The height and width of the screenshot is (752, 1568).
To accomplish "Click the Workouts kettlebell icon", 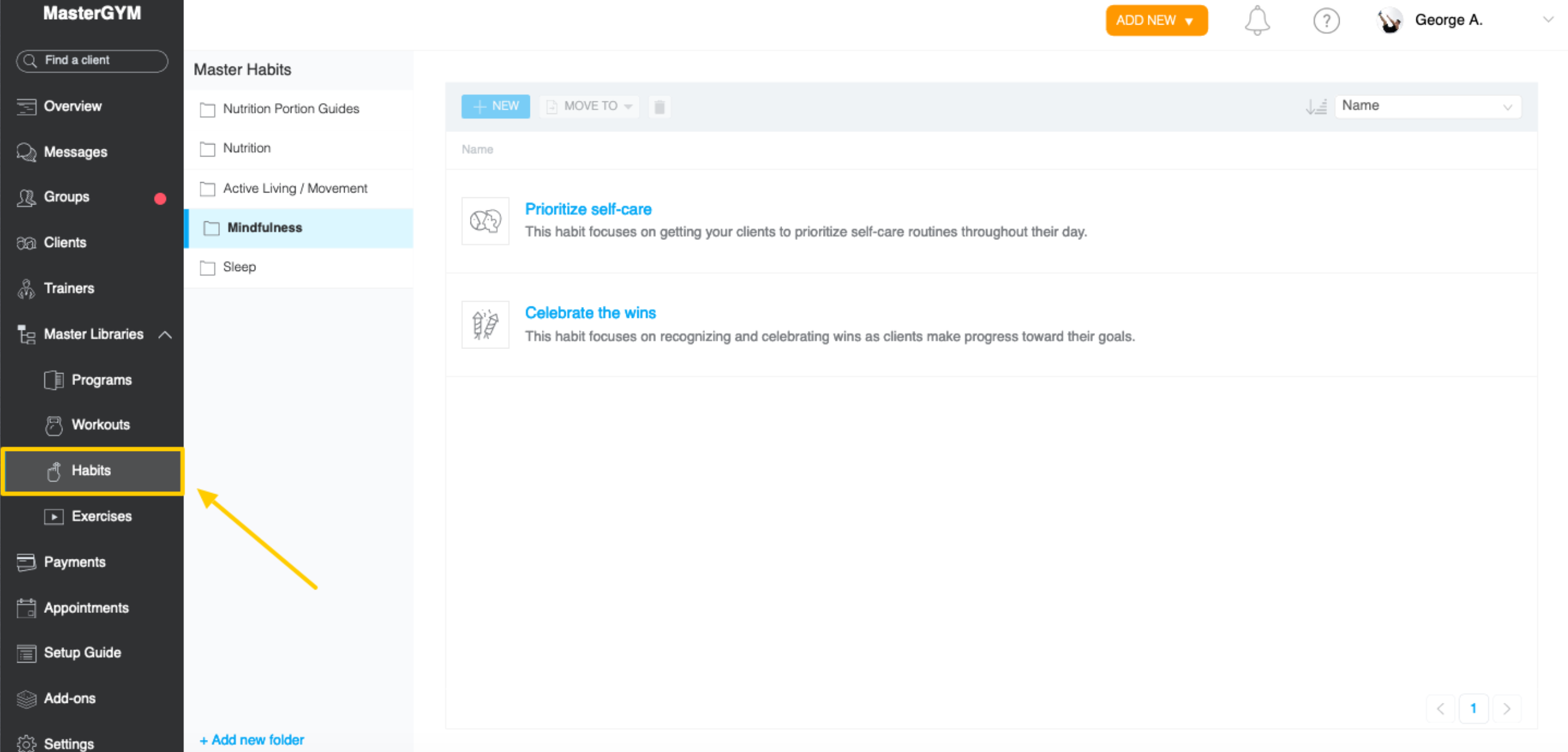I will click(53, 425).
